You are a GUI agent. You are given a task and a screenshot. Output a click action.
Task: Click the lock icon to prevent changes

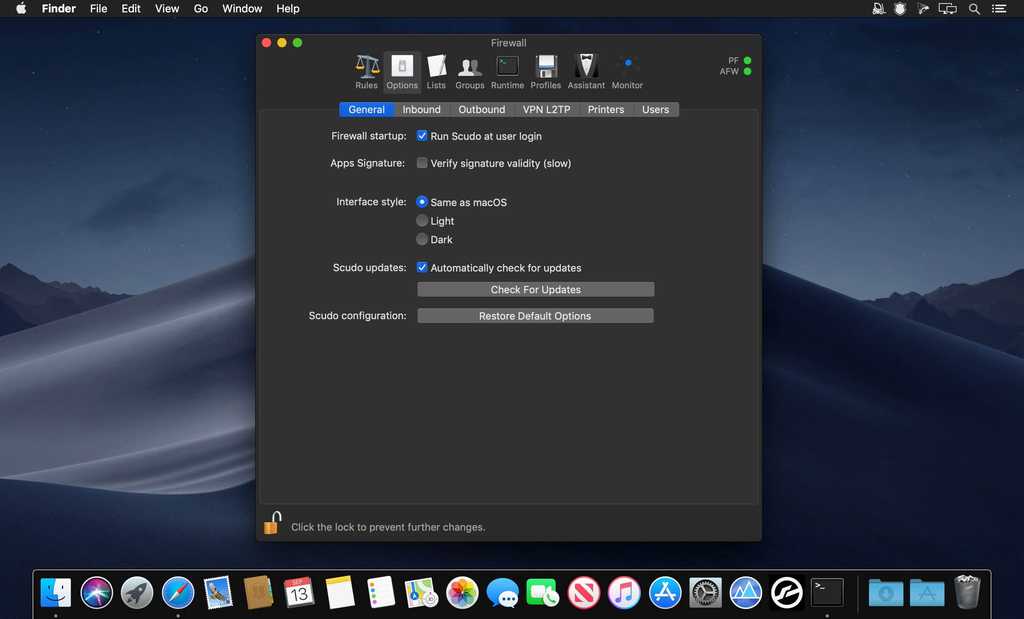(x=272, y=524)
